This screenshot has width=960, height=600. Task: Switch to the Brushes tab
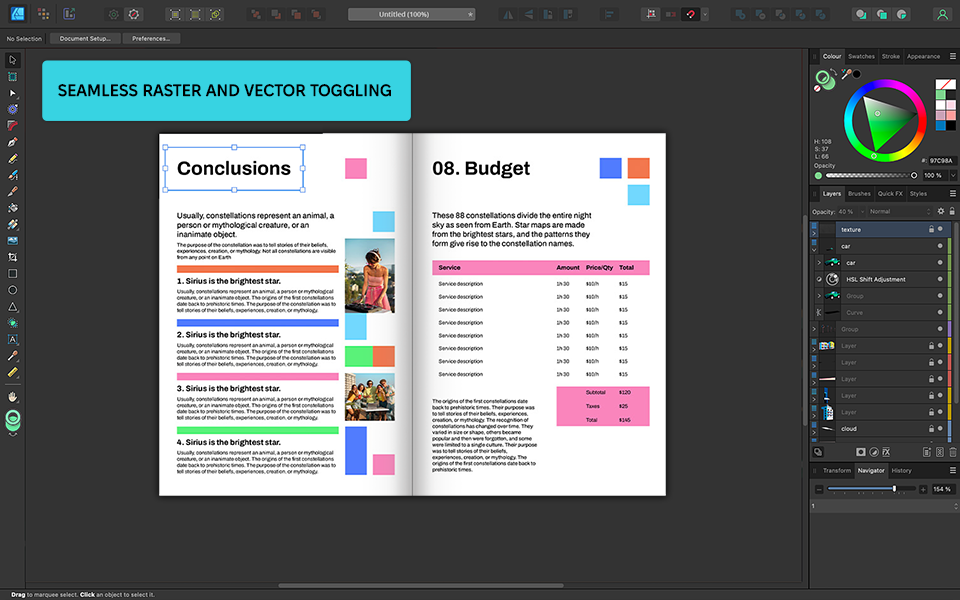point(859,193)
